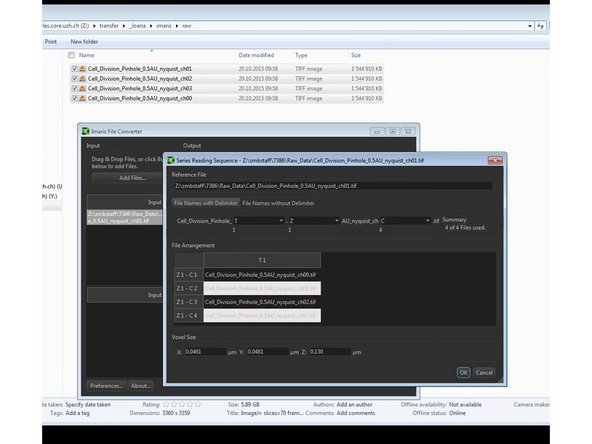Click Series Reading Sequence title bar icon
This screenshot has width=592, height=444.
pos(171,160)
